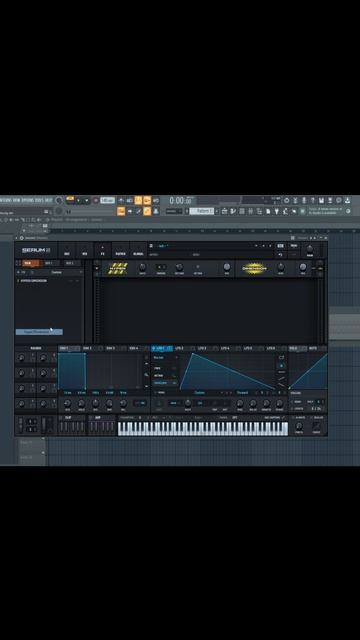Click the Serum undo arrow icon

coord(280,254)
